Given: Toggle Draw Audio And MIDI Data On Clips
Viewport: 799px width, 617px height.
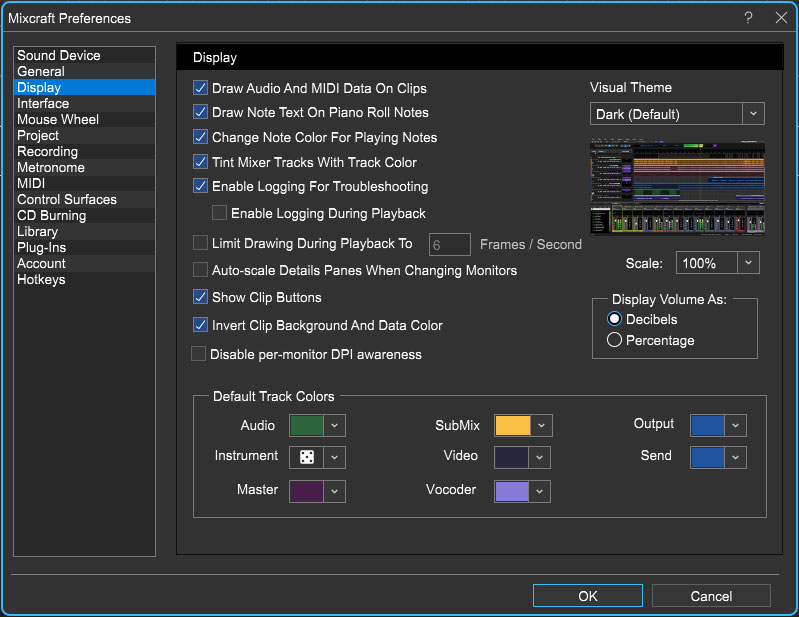Looking at the screenshot, I should tap(200, 88).
